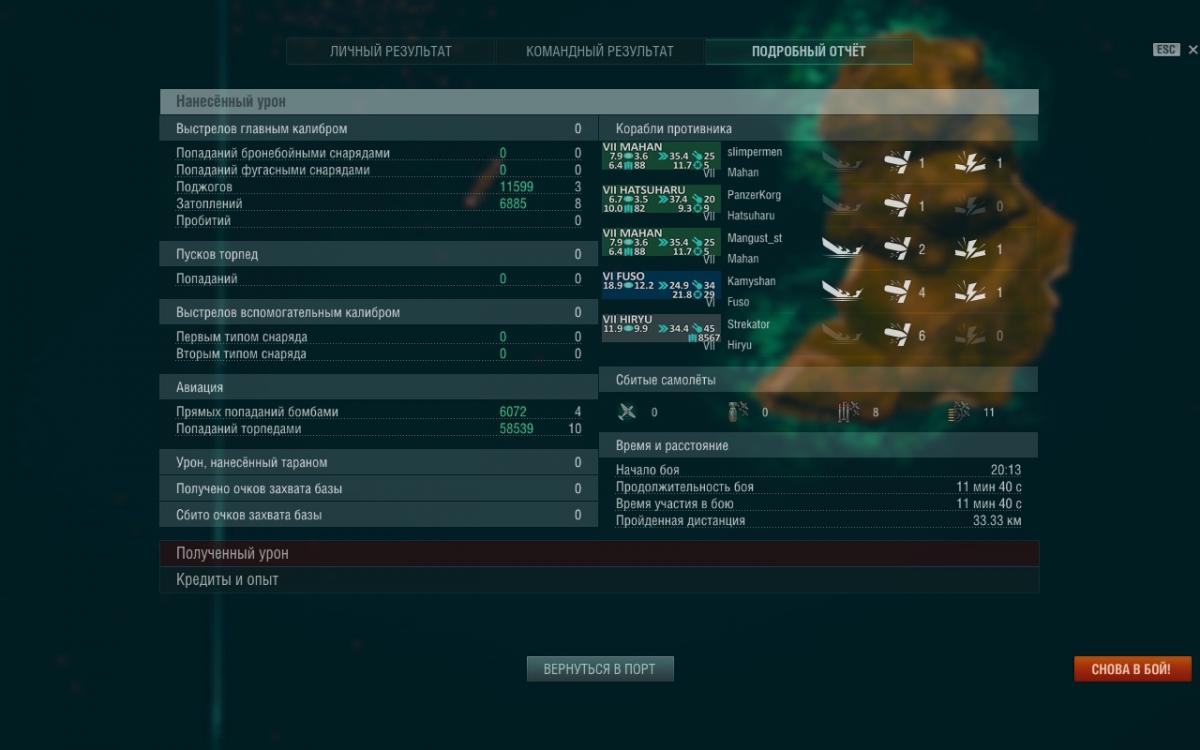1200x750 pixels.
Task: Switch to the Личный результат tab
Action: [x=391, y=51]
